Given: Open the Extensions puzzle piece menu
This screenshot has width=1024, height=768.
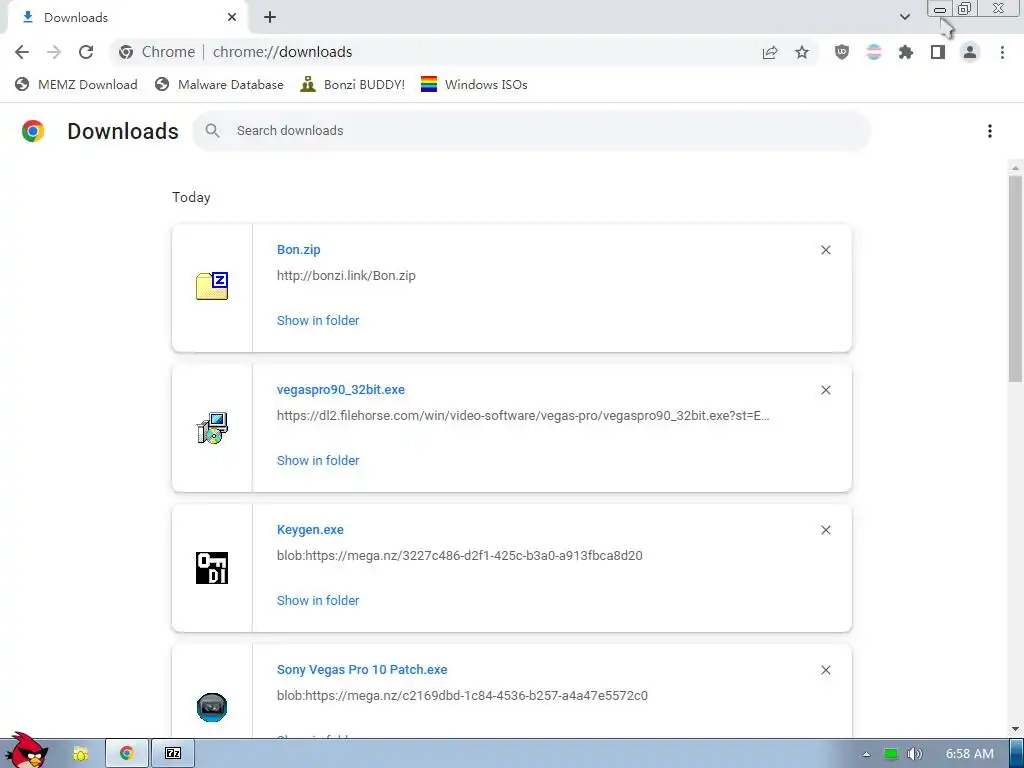Looking at the screenshot, I should tap(906, 52).
